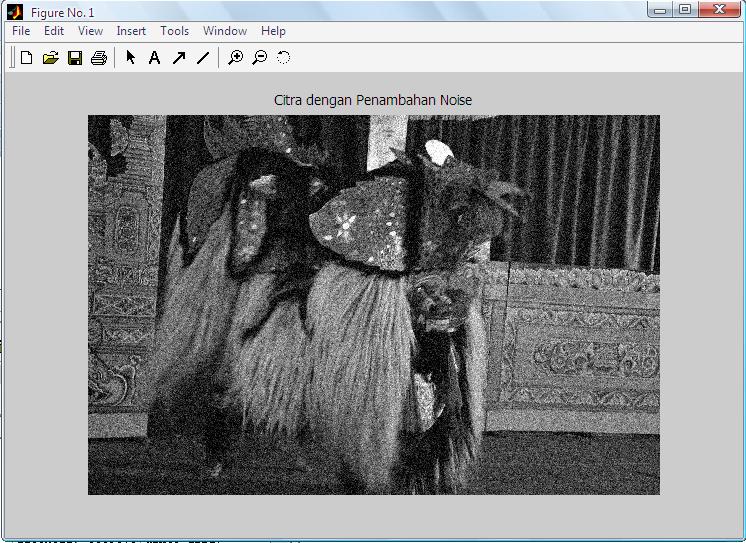Activate the Zoom Out magnifier tool
Viewport: 746px width, 543px height.
[260, 58]
